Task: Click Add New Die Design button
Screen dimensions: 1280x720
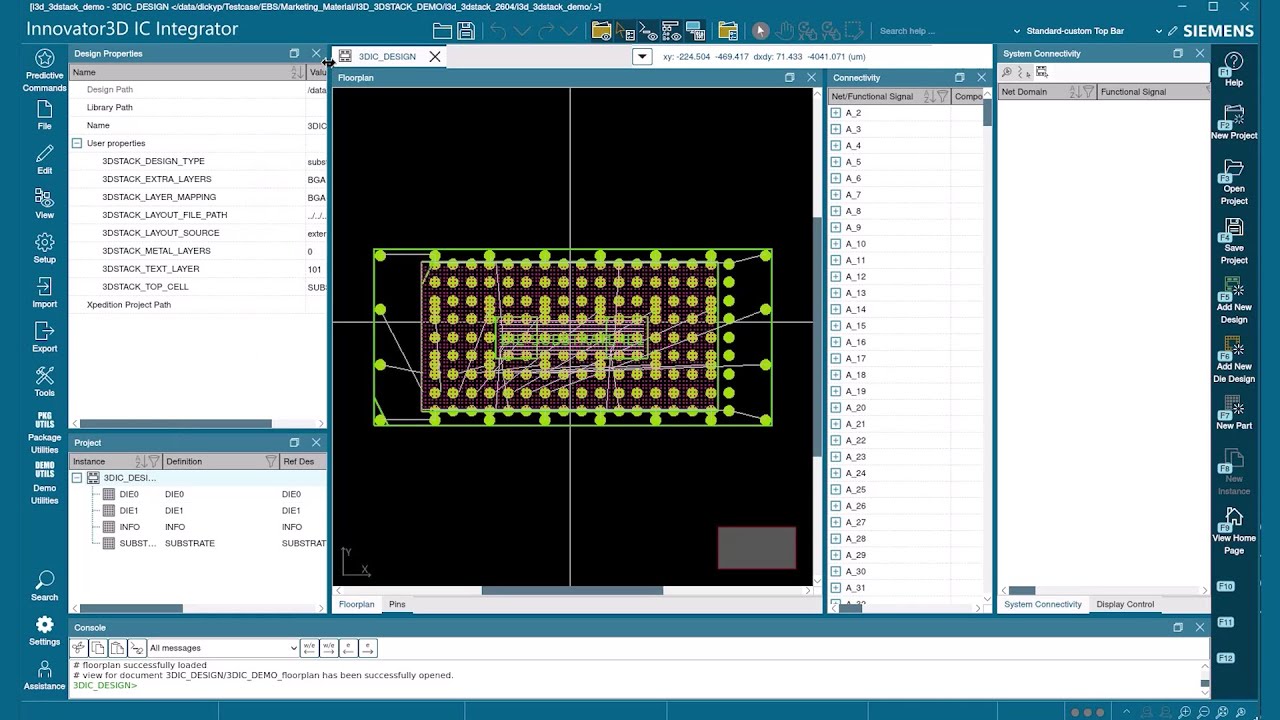Action: click(1234, 360)
